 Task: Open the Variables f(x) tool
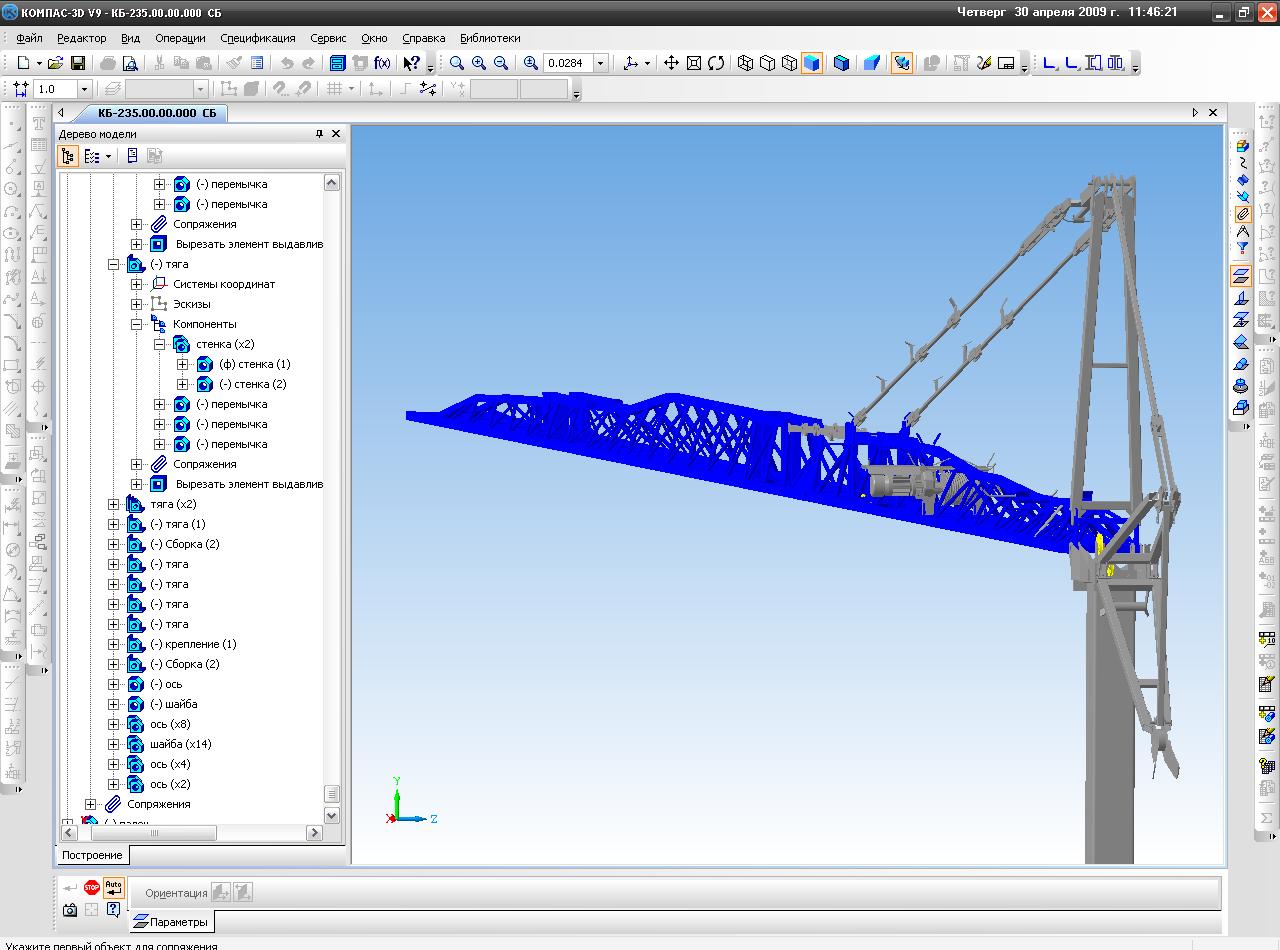pyautogui.click(x=382, y=63)
